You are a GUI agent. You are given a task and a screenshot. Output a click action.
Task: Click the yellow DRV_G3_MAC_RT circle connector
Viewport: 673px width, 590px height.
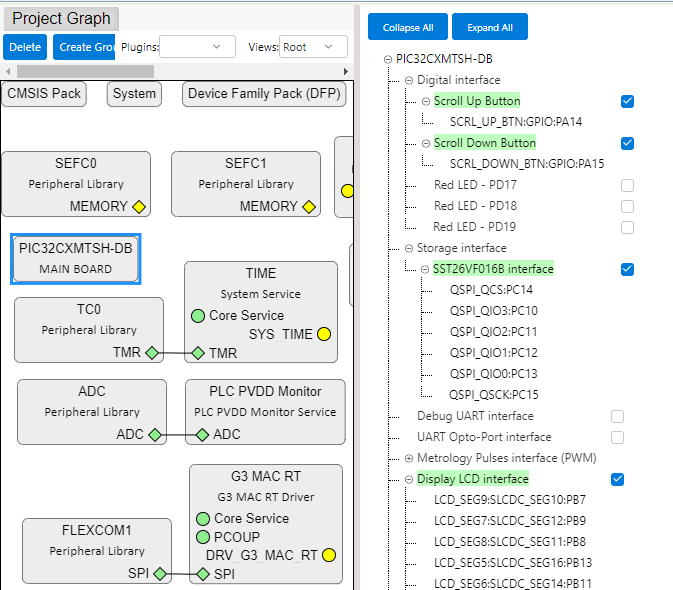(328, 555)
